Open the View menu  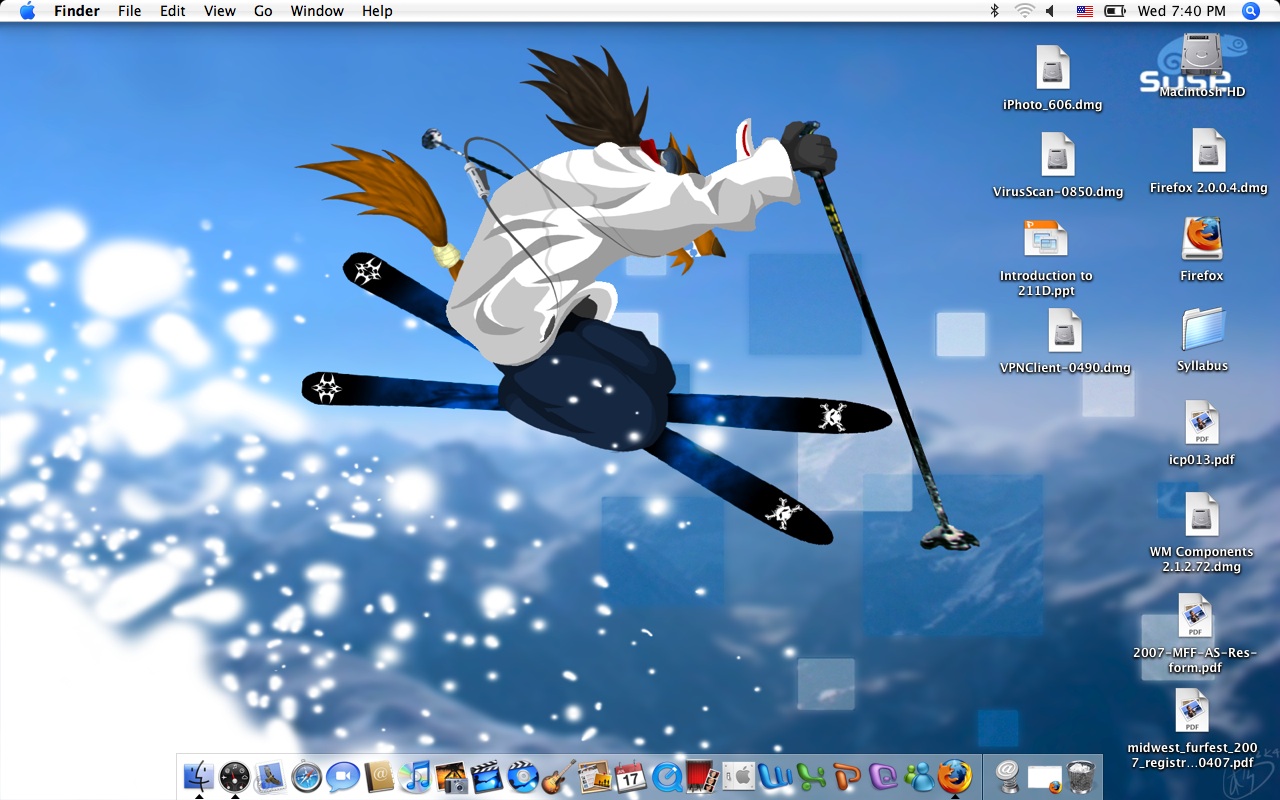pyautogui.click(x=220, y=11)
